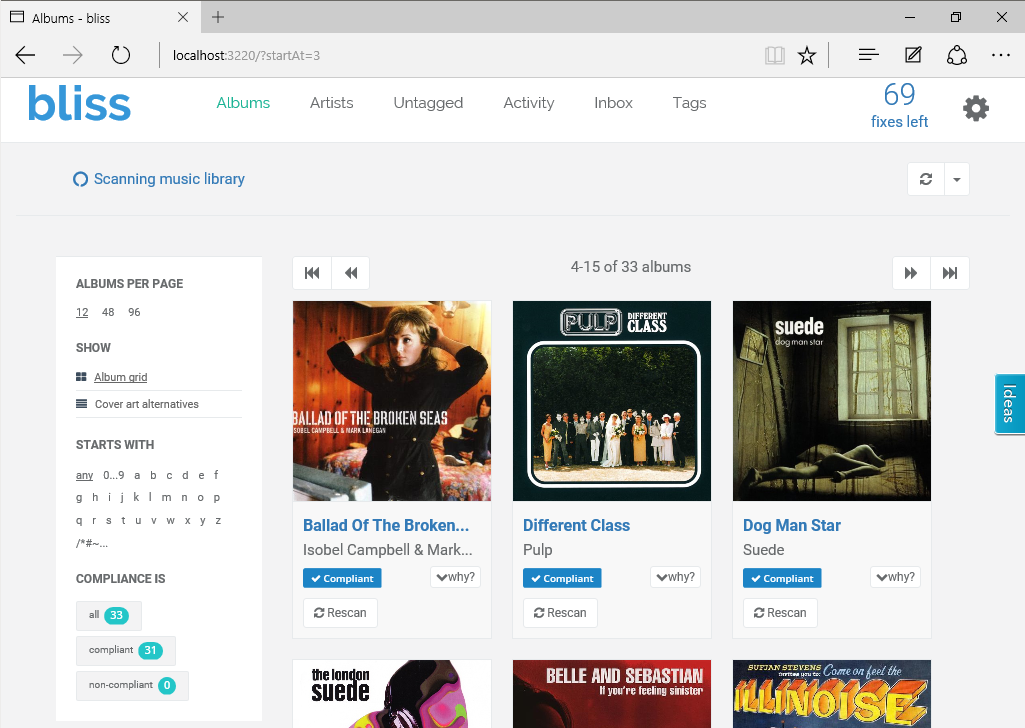Switch to the Untagged tab
1025x728 pixels.
point(428,103)
